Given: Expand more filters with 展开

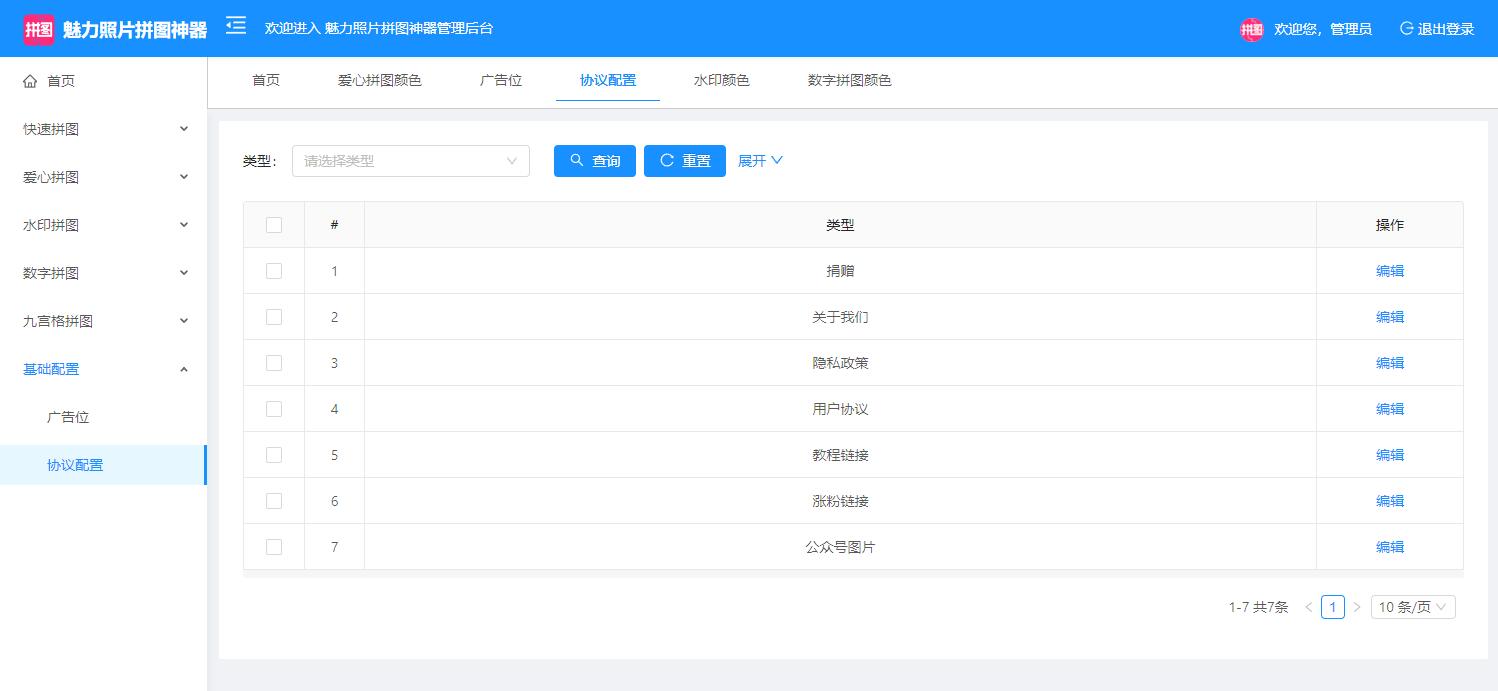Looking at the screenshot, I should pyautogui.click(x=760, y=161).
